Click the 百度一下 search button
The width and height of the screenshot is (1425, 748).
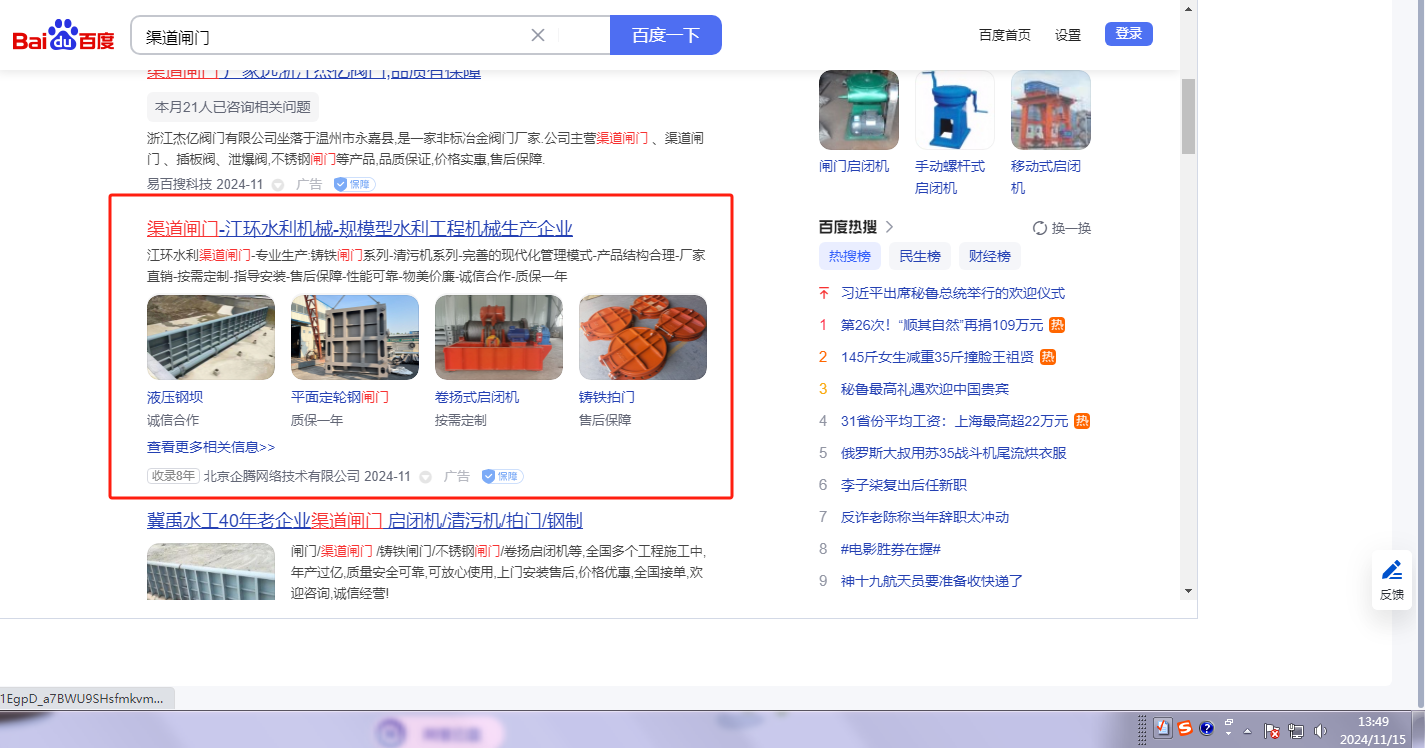click(x=666, y=35)
